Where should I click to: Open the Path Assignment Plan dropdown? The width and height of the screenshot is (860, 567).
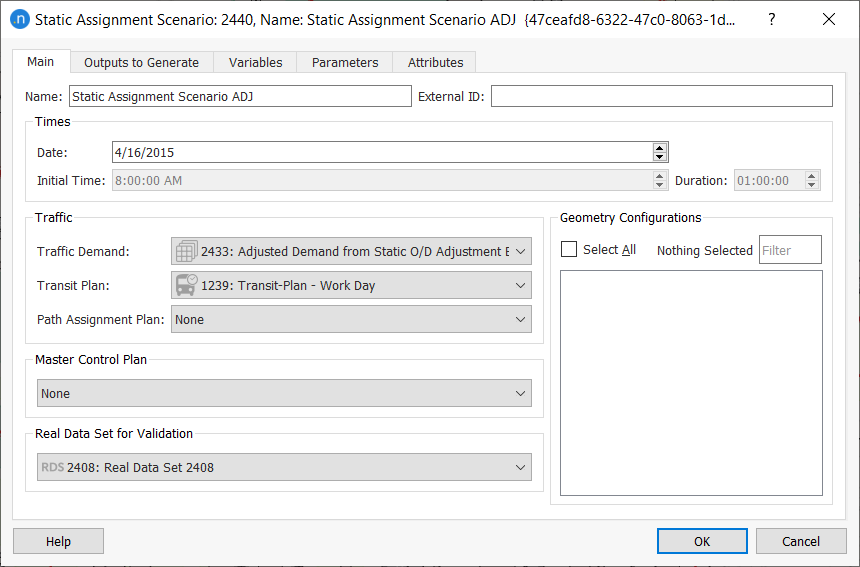pos(519,320)
